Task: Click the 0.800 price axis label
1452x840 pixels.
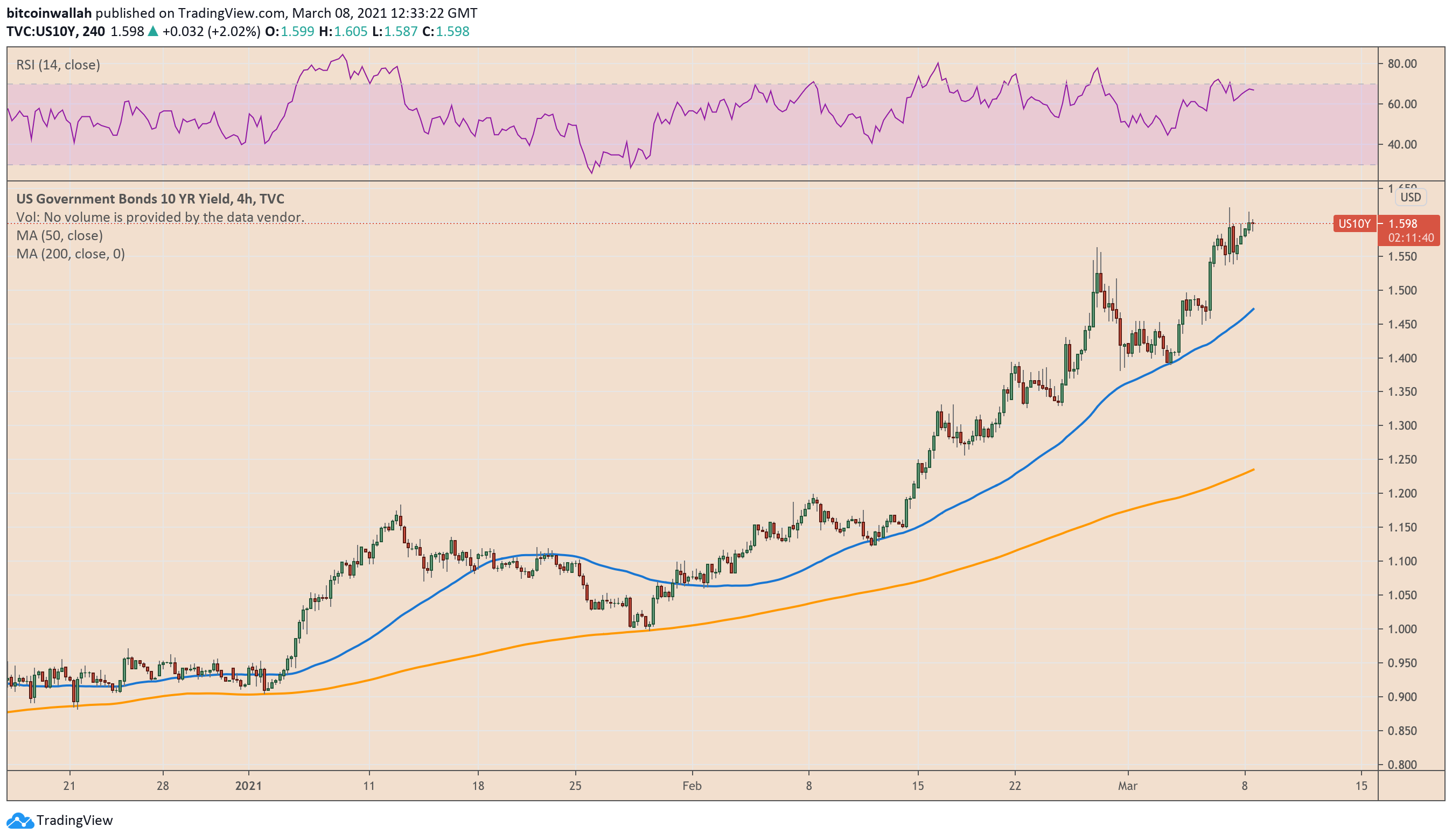Action: click(x=1402, y=765)
